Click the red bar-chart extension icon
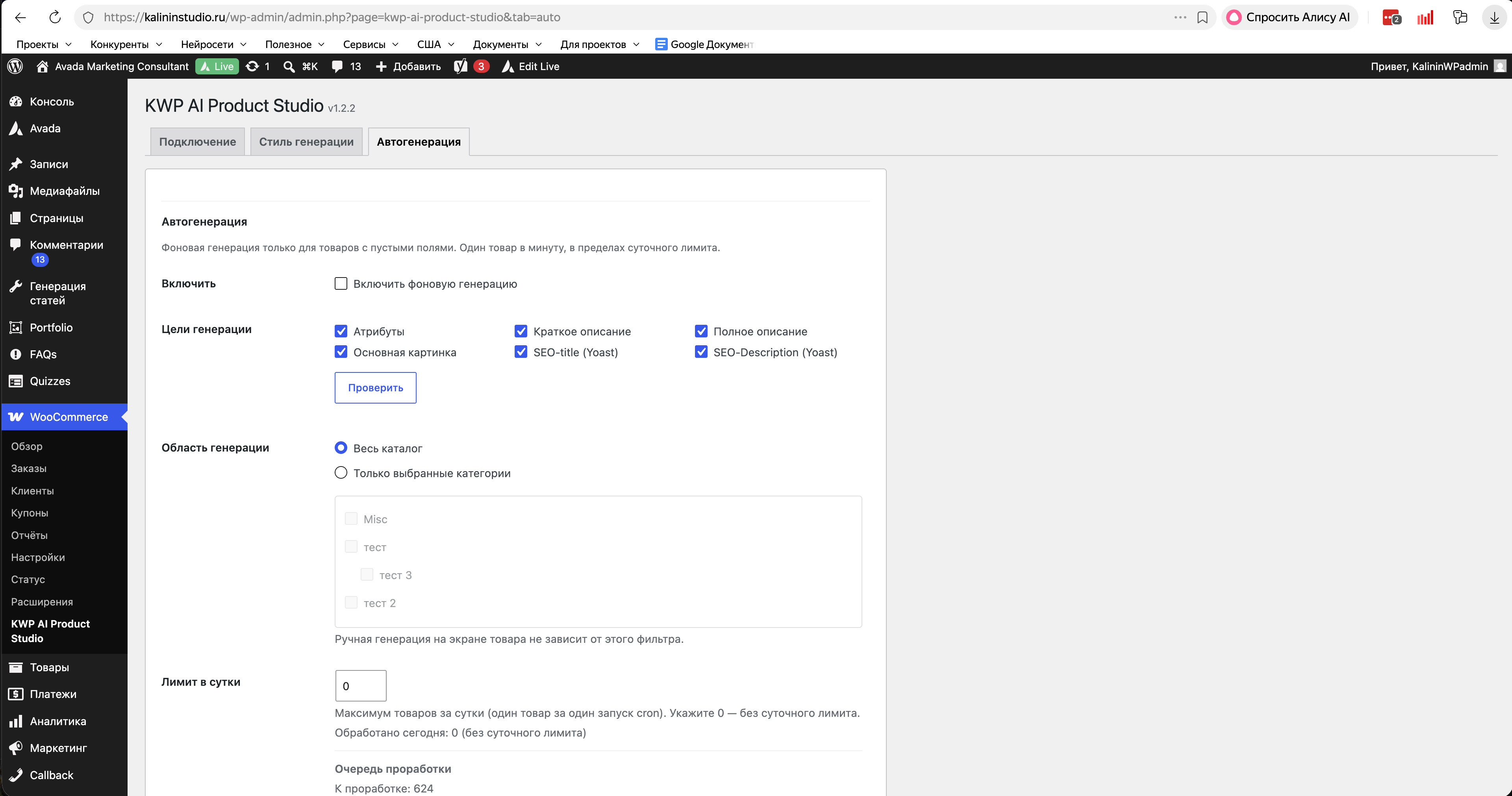1512x796 pixels. pos(1425,18)
